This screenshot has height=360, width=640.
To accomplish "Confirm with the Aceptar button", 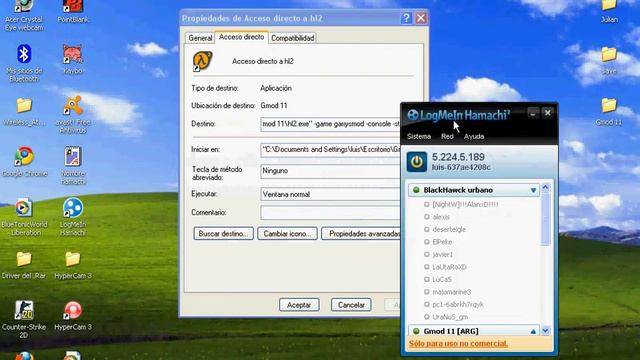I will click(299, 305).
